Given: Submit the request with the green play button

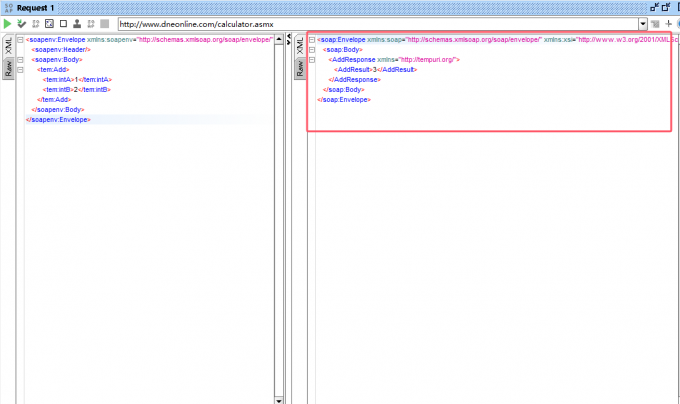Looking at the screenshot, I should pyautogui.click(x=7, y=24).
